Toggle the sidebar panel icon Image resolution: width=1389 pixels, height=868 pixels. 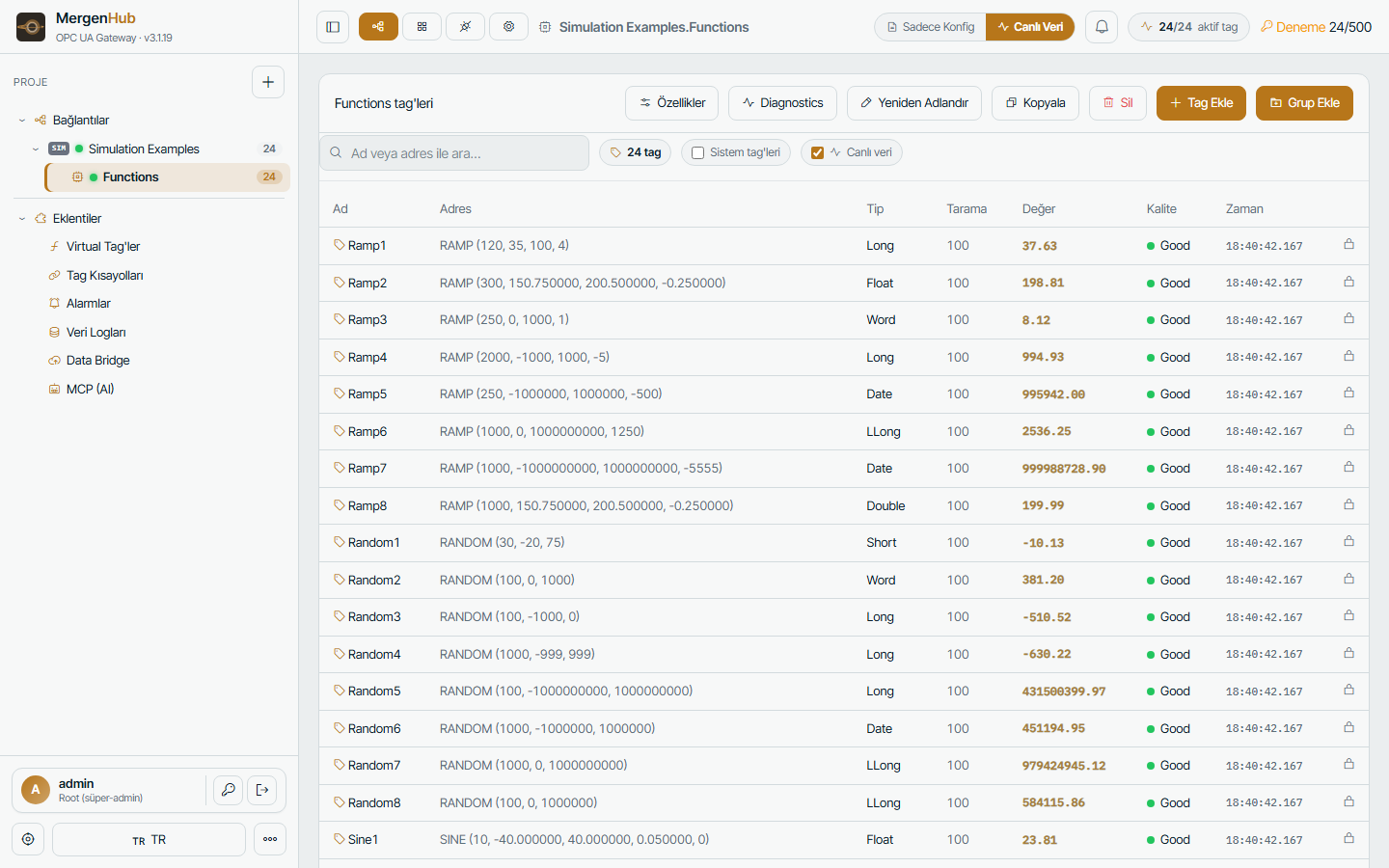[333, 27]
